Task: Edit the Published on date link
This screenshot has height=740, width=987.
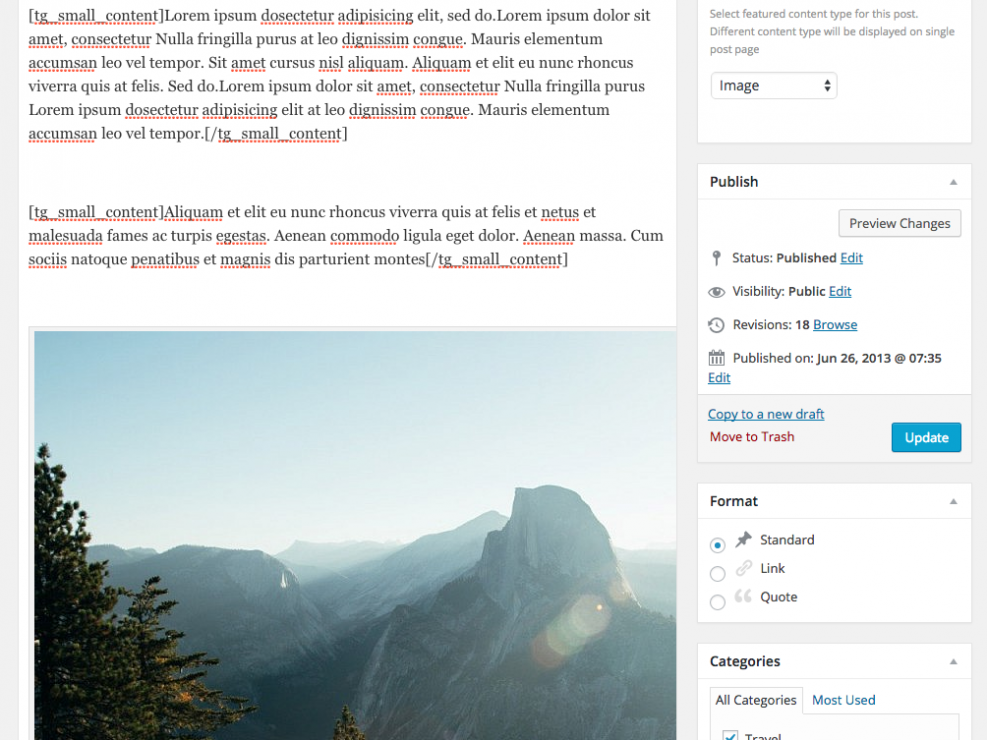Action: point(719,378)
